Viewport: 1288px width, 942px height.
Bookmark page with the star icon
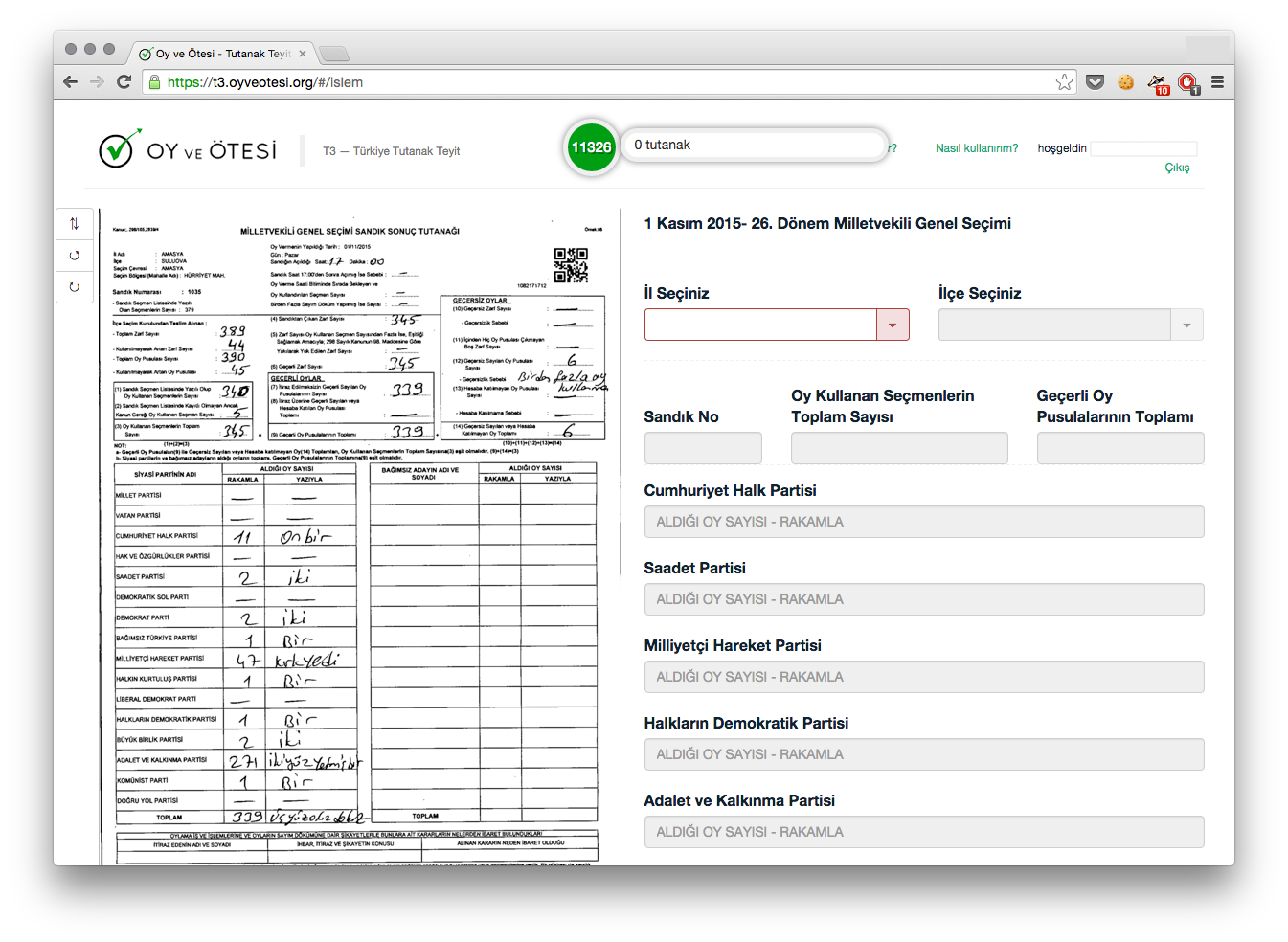[x=1064, y=82]
